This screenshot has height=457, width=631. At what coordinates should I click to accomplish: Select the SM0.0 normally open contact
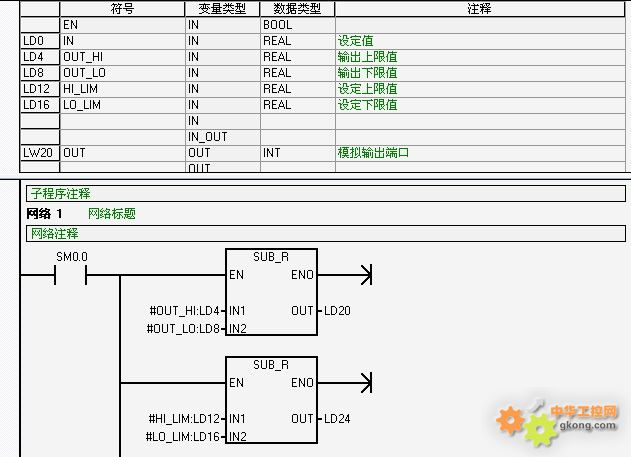coord(71,275)
